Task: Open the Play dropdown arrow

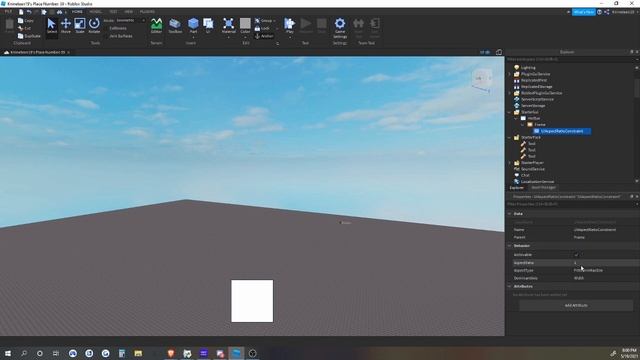Action: 289,37
